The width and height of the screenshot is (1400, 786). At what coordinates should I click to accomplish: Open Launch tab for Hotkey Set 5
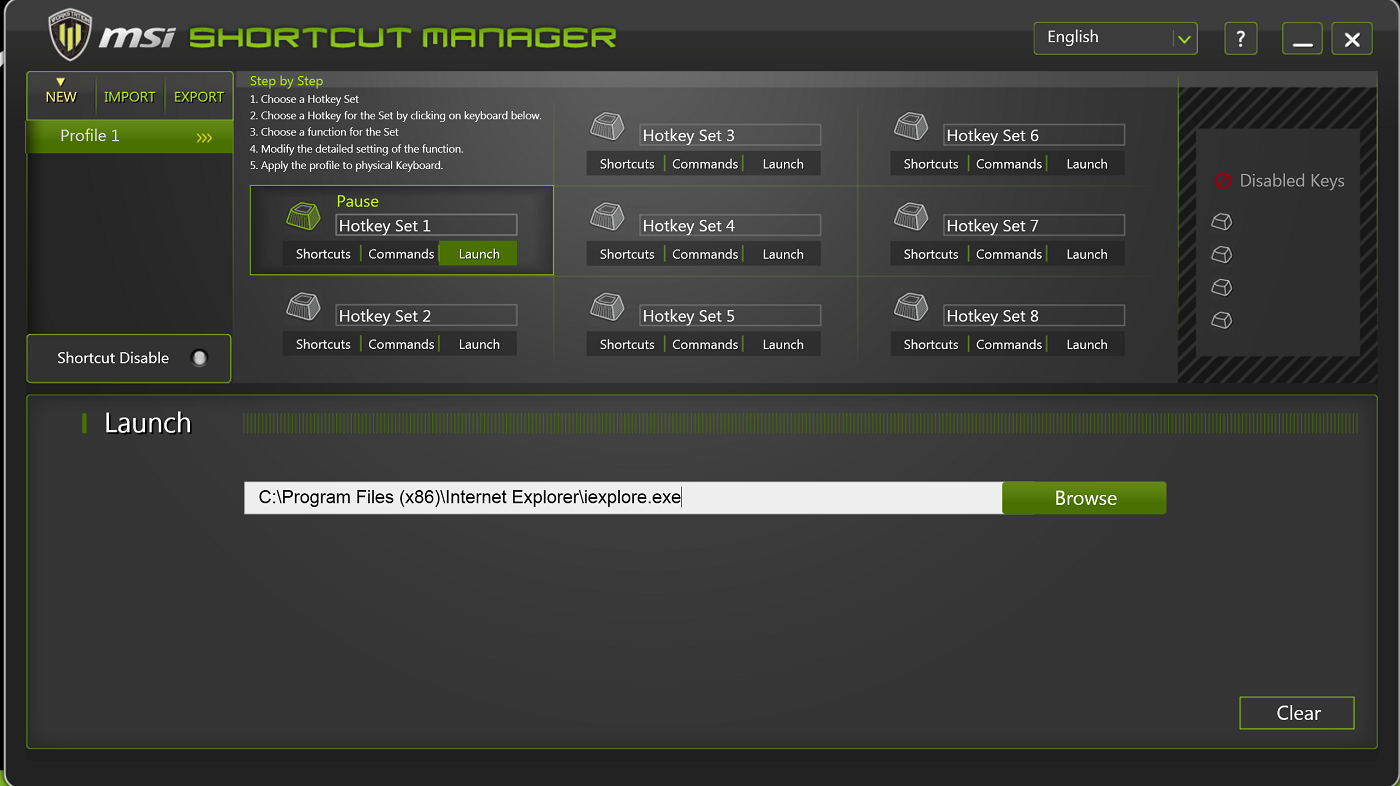tap(783, 344)
